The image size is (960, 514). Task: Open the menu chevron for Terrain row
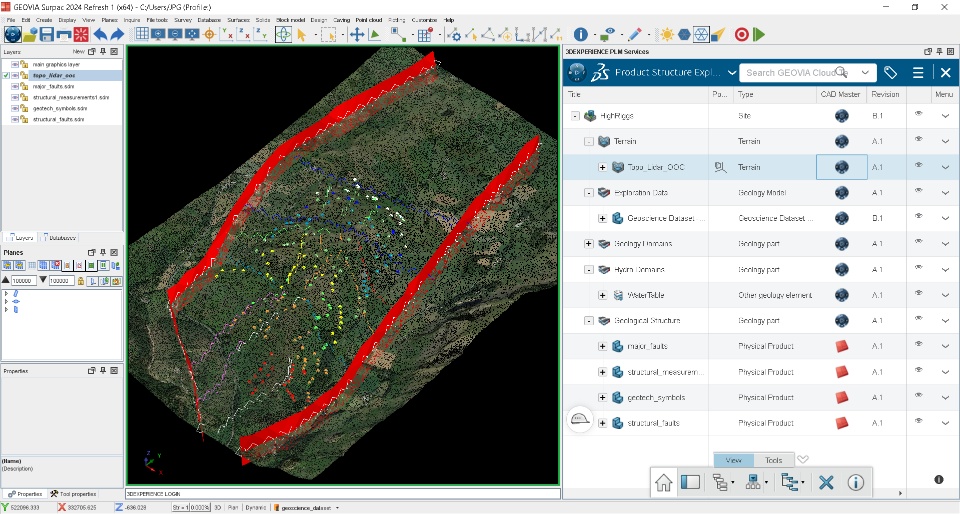pyautogui.click(x=945, y=141)
